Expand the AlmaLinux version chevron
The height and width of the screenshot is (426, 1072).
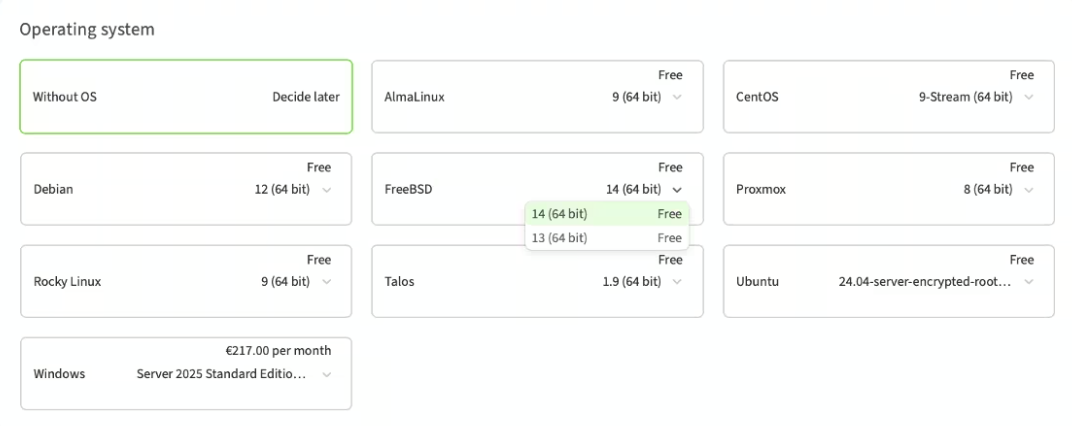(677, 97)
